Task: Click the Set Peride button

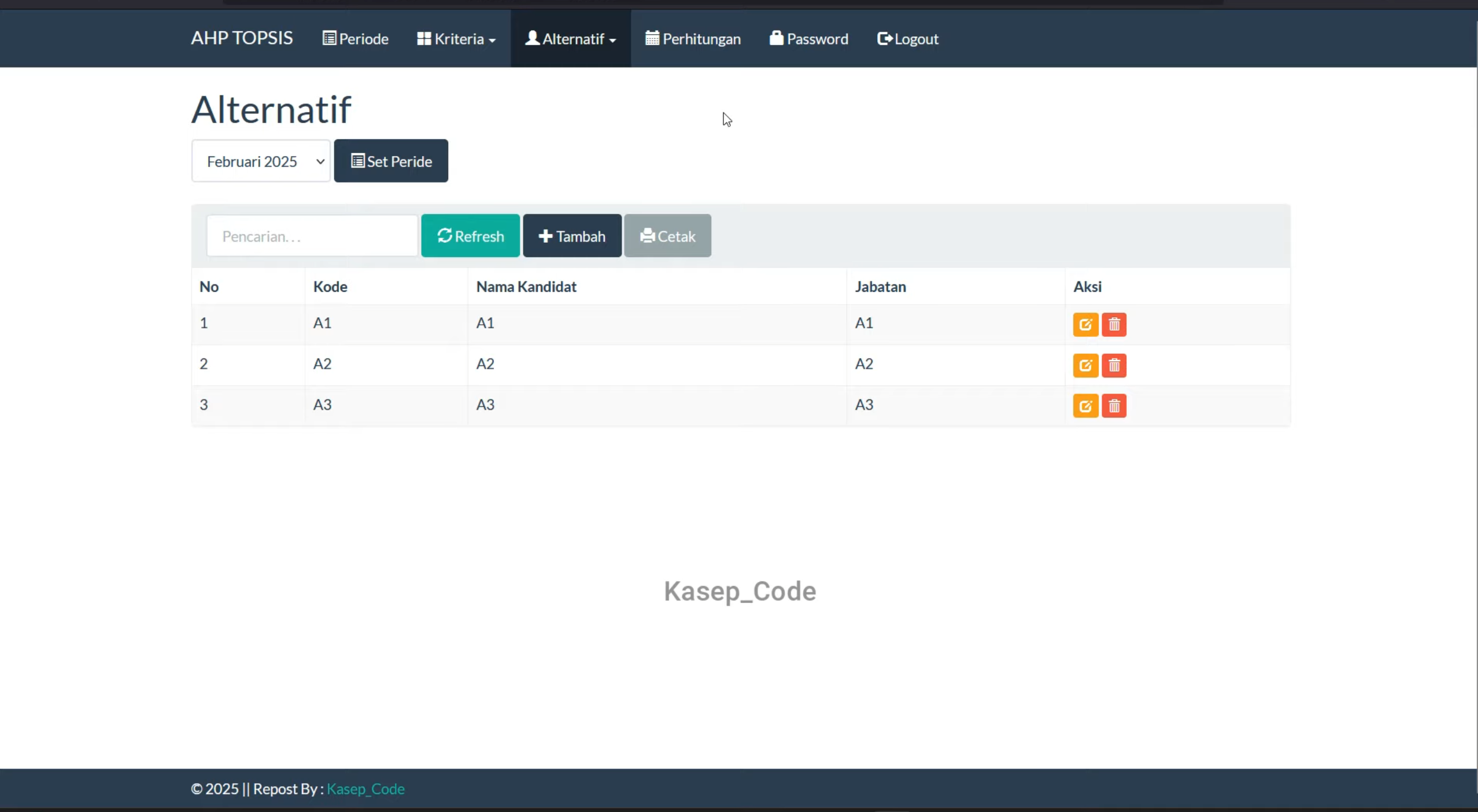Action: [x=391, y=161]
